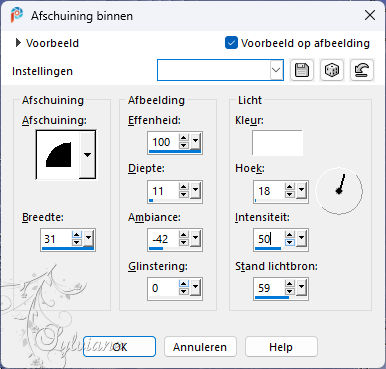
Task: Increase Breedte value with up arrow
Action: coord(77,235)
